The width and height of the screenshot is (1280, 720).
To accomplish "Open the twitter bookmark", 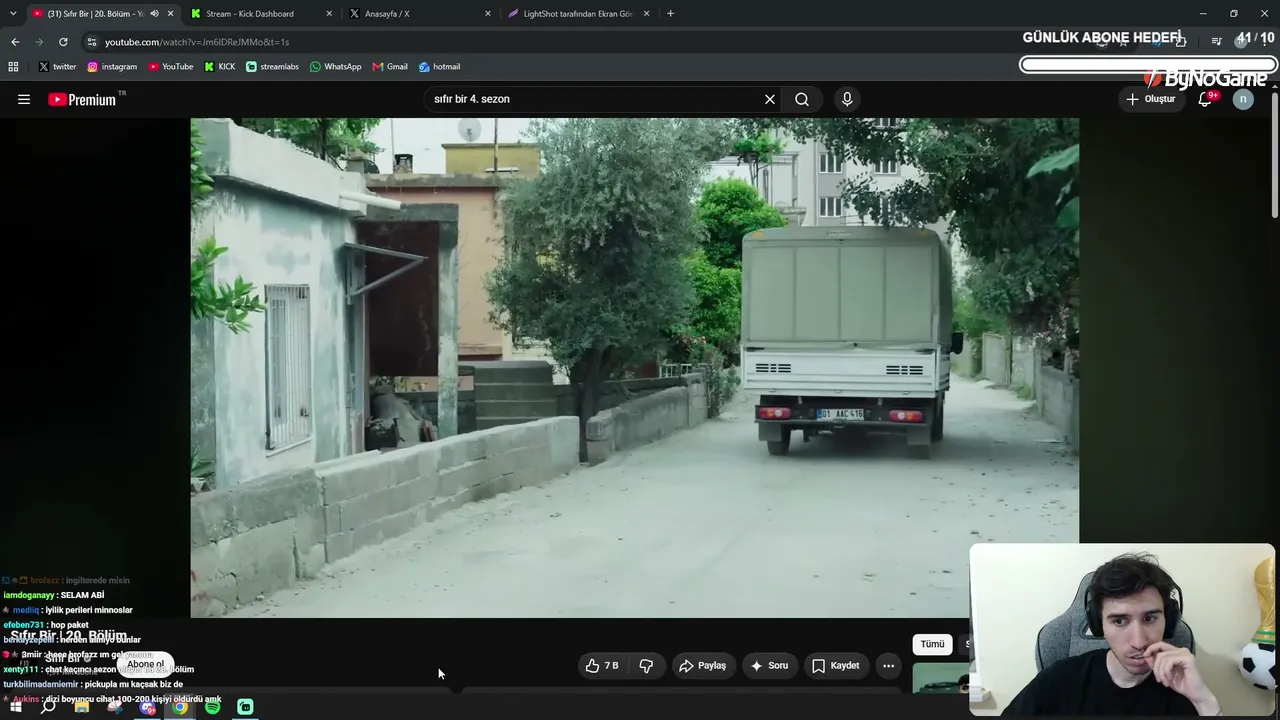I will click(x=57, y=67).
